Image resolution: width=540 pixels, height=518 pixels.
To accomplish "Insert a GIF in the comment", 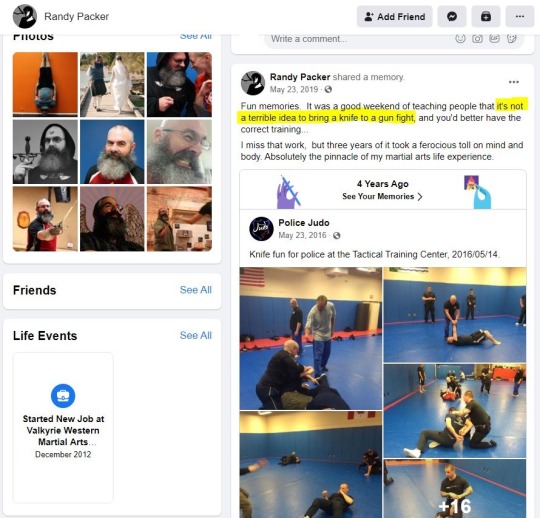I will pos(494,38).
